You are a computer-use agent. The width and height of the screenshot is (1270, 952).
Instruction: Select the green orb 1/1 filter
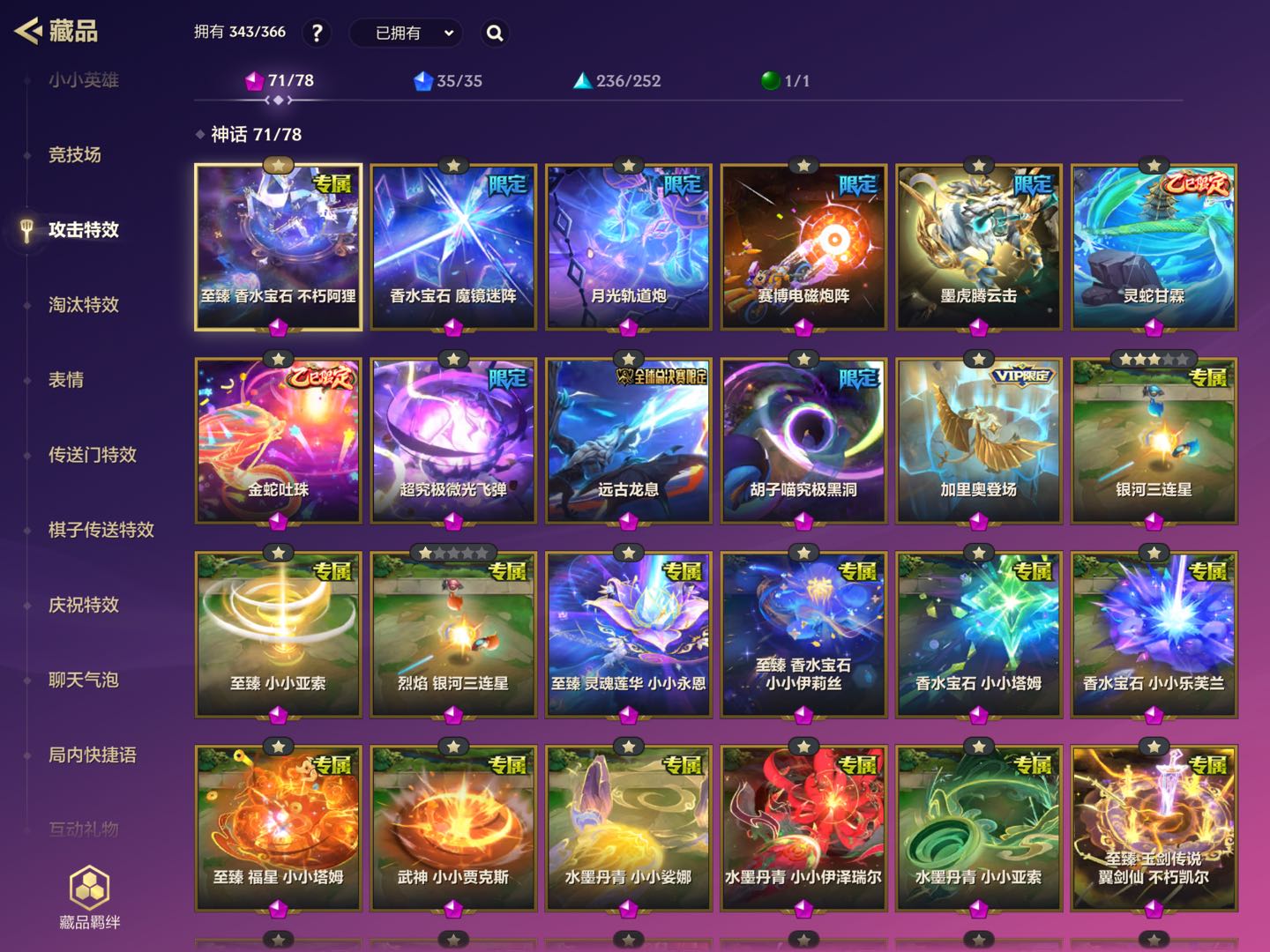pos(785,81)
